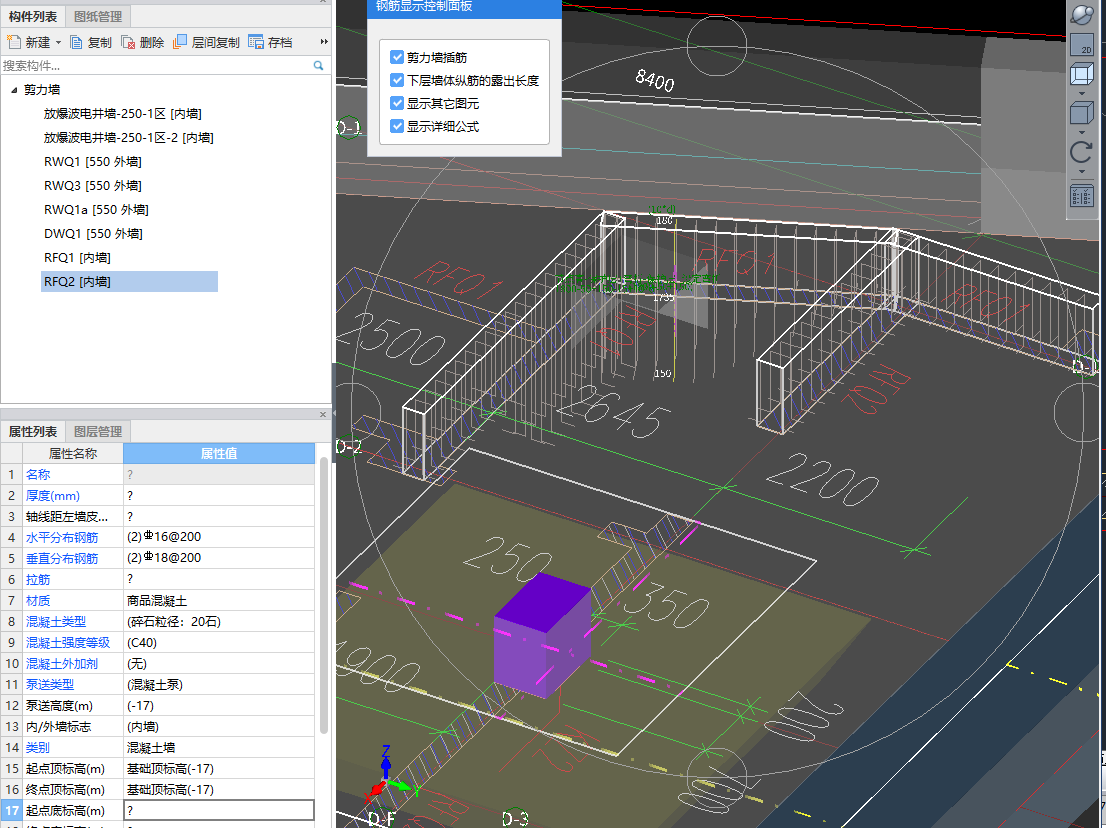1106x828 pixels.
Task: Switch to 2D view icon
Action: [x=1082, y=45]
